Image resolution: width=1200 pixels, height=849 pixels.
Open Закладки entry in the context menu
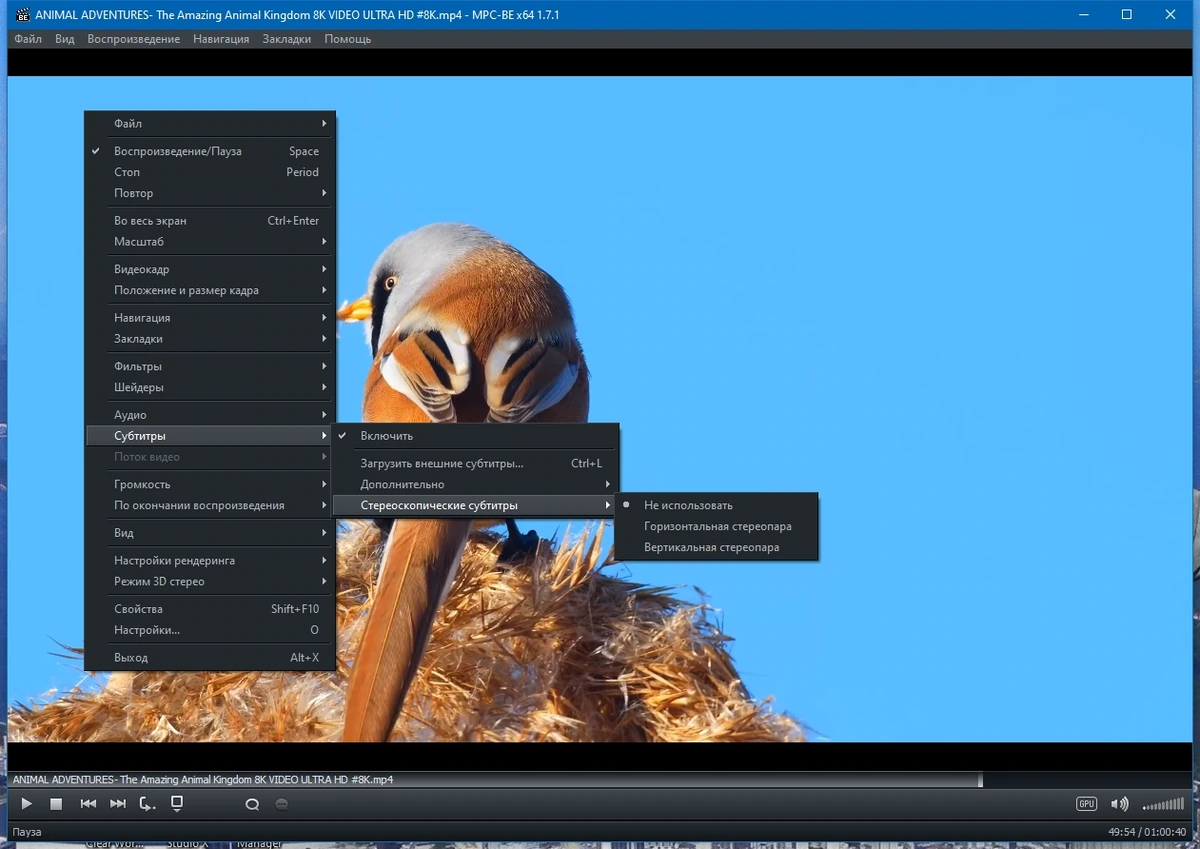coord(210,339)
